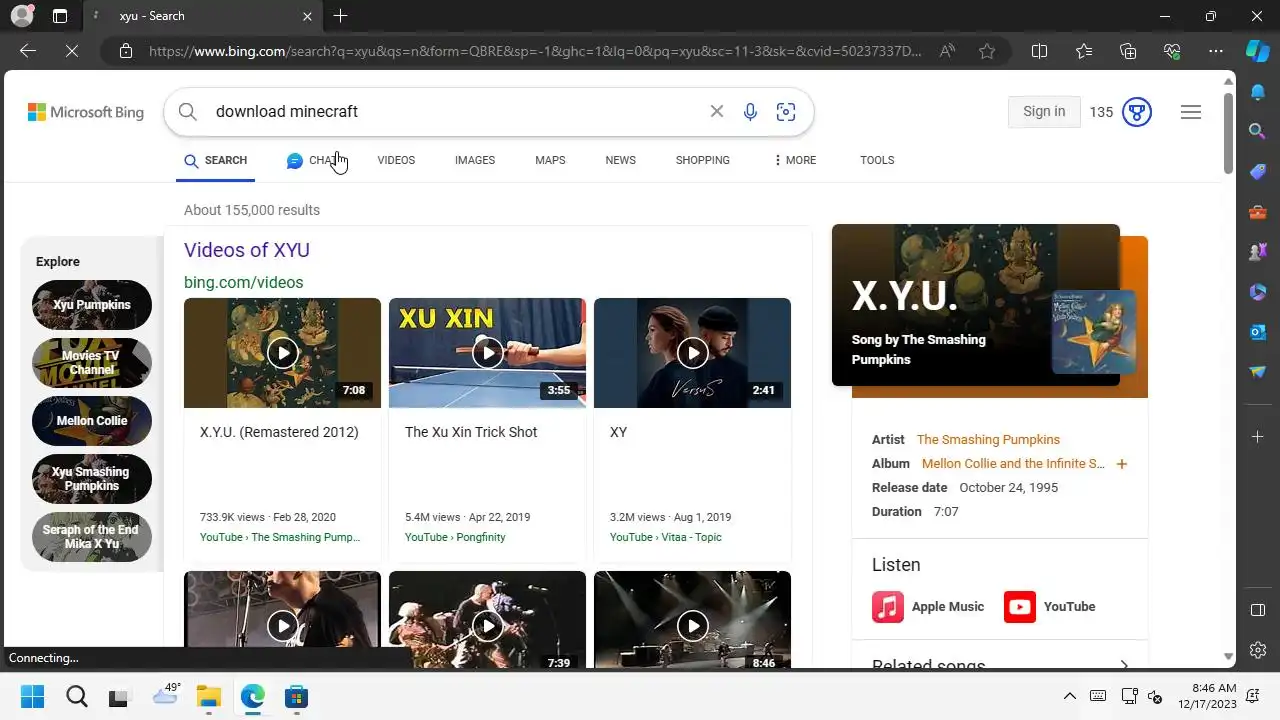This screenshot has width=1280, height=720.
Task: Open Microsoft Bing logo home
Action: 86,112
